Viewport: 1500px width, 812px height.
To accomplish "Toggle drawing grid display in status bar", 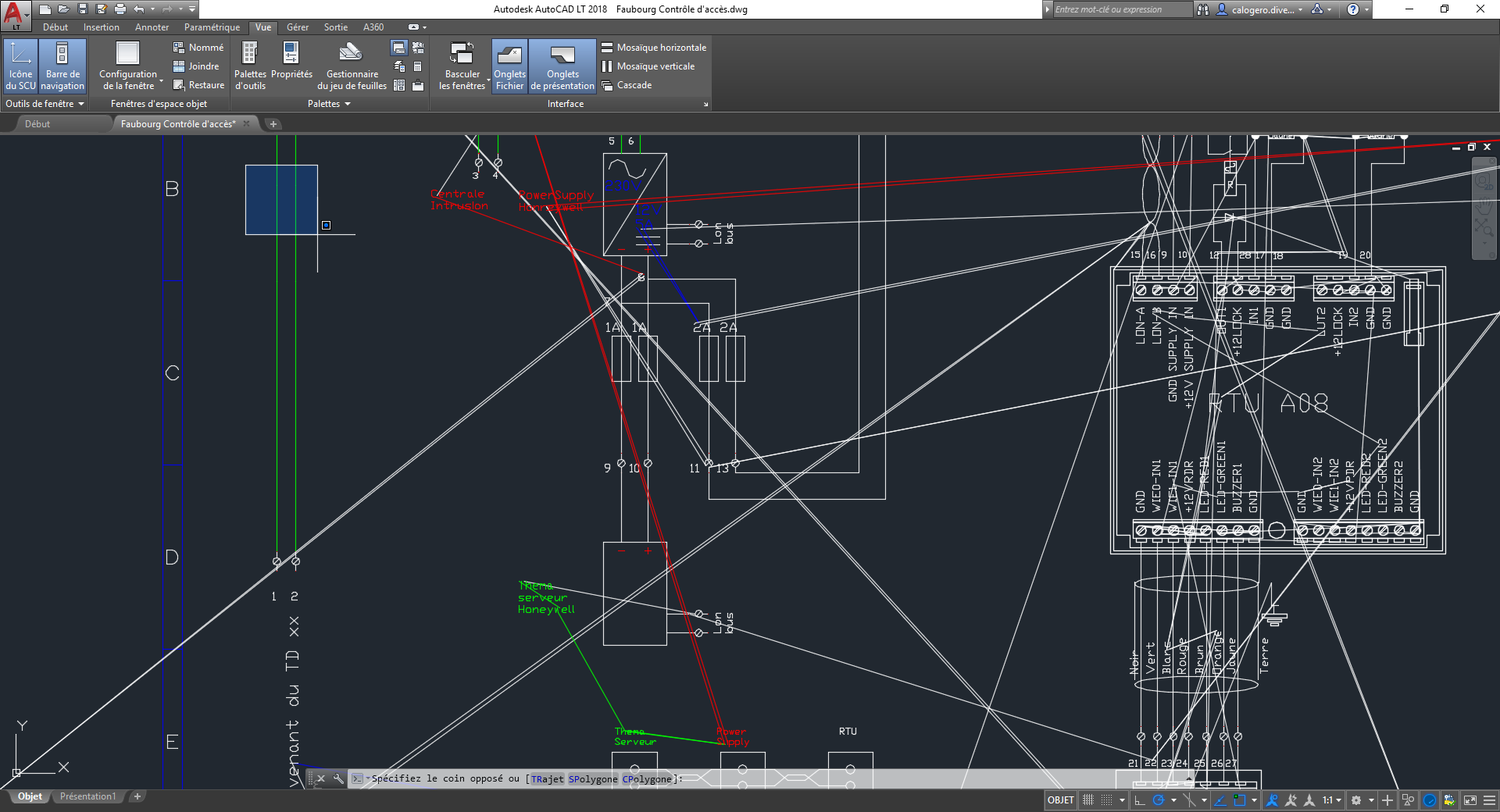I will coord(1087,800).
